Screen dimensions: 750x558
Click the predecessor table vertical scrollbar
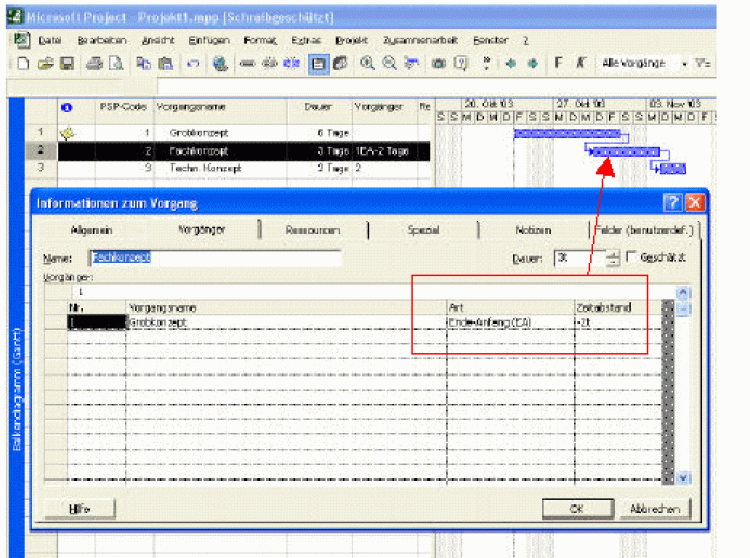[x=683, y=390]
